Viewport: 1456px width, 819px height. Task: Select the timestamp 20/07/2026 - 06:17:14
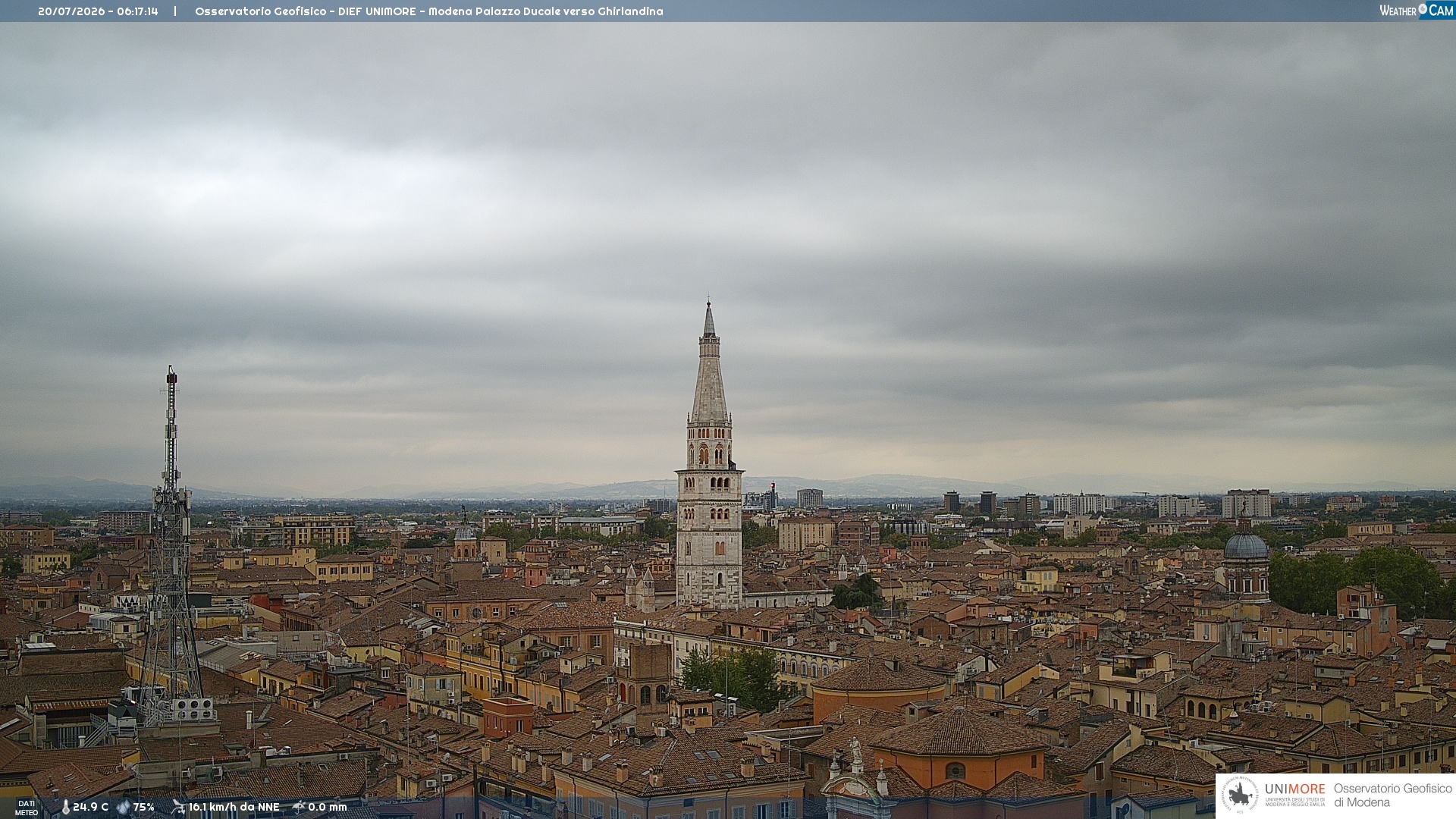click(98, 11)
